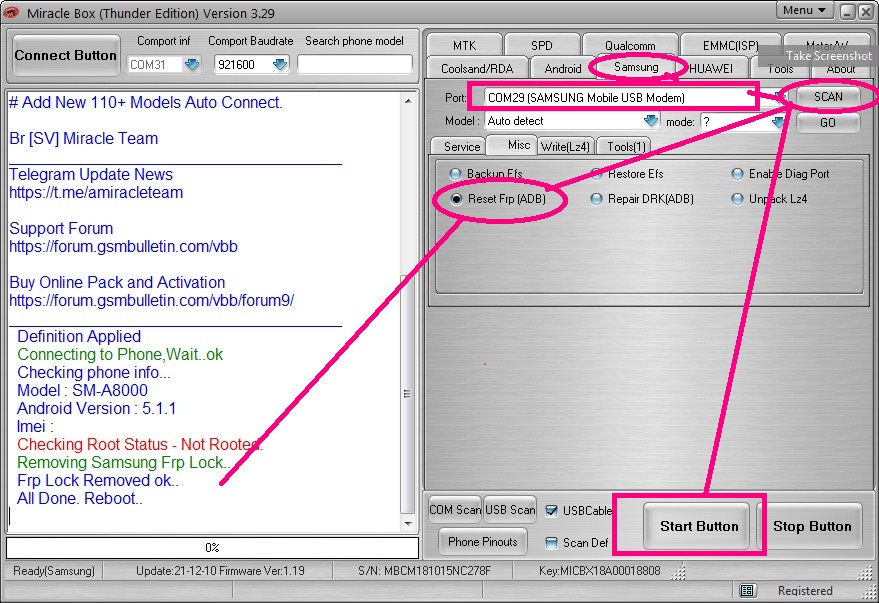
Task: Switch to the About tab
Action: 840,69
